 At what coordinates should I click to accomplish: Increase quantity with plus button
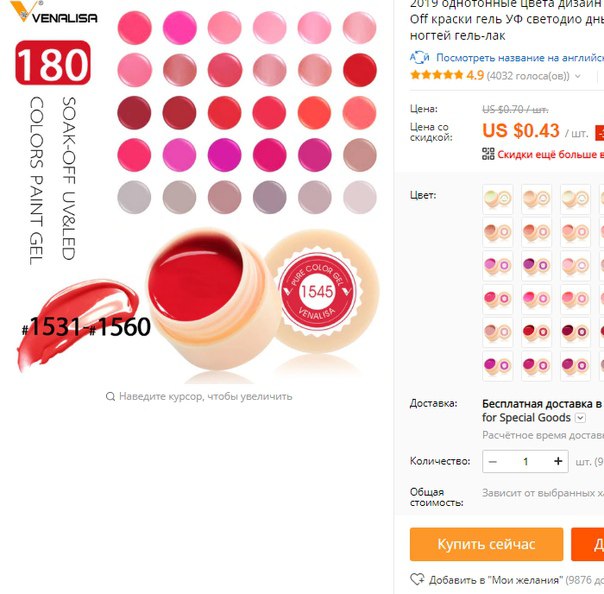point(558,461)
